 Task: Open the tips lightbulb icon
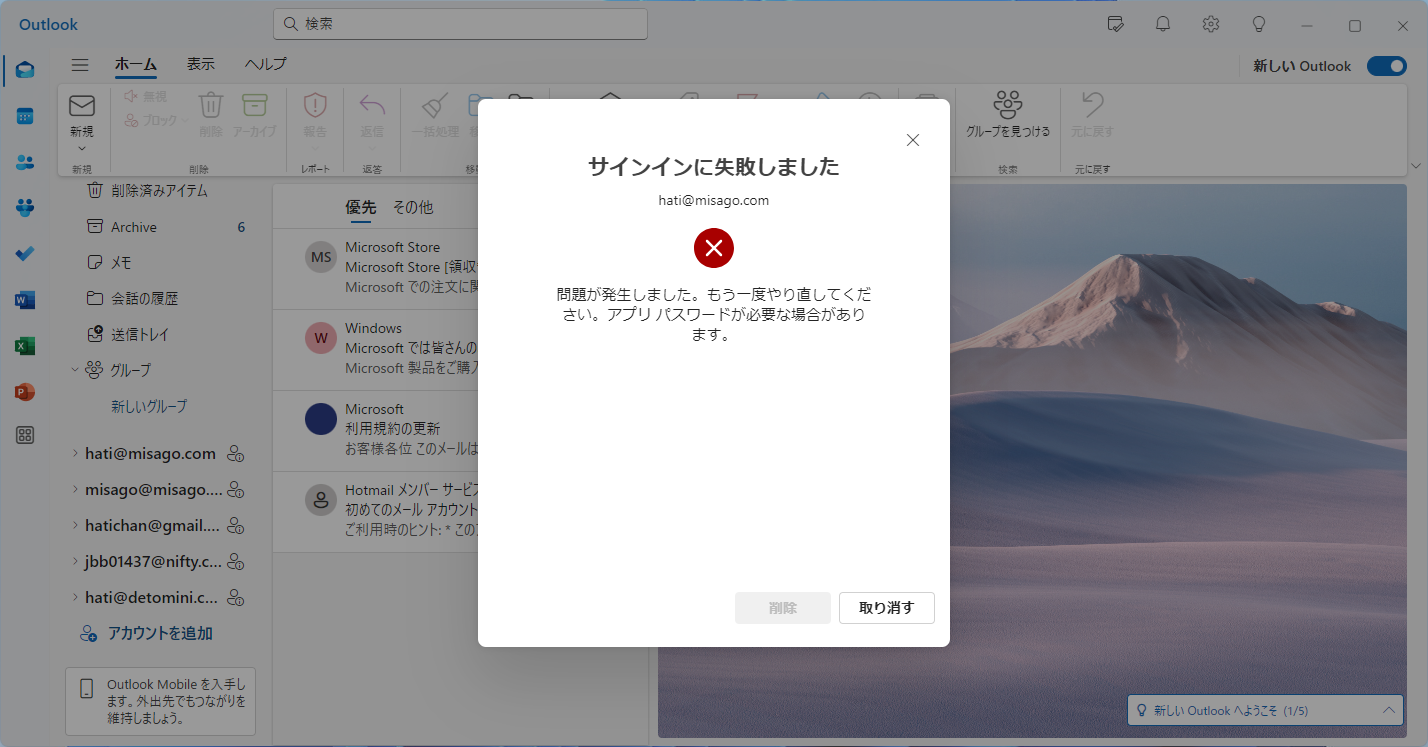[x=1259, y=24]
